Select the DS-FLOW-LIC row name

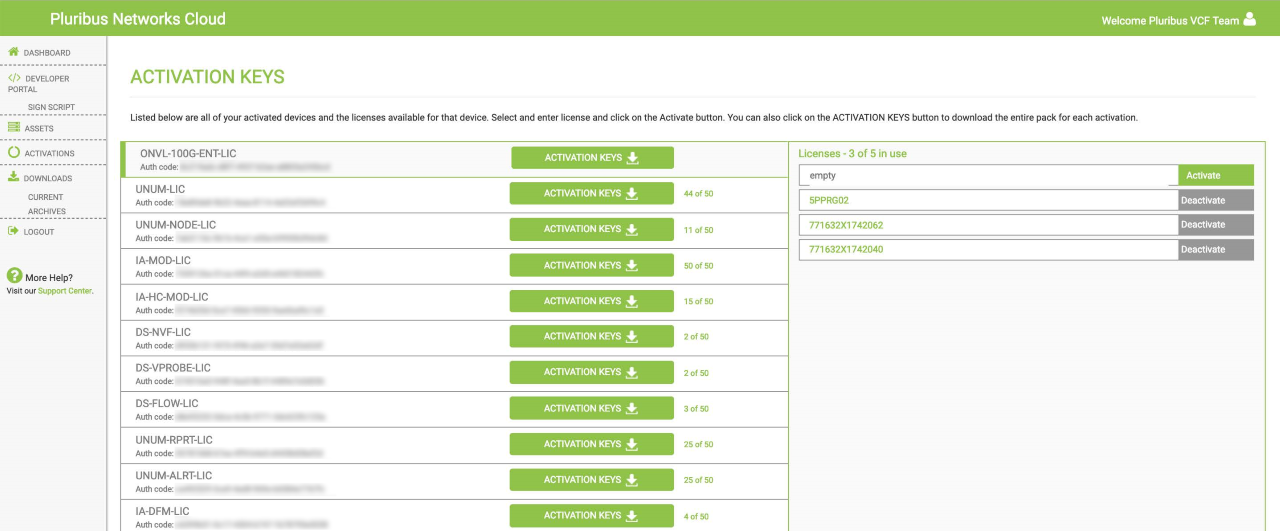[167, 404]
